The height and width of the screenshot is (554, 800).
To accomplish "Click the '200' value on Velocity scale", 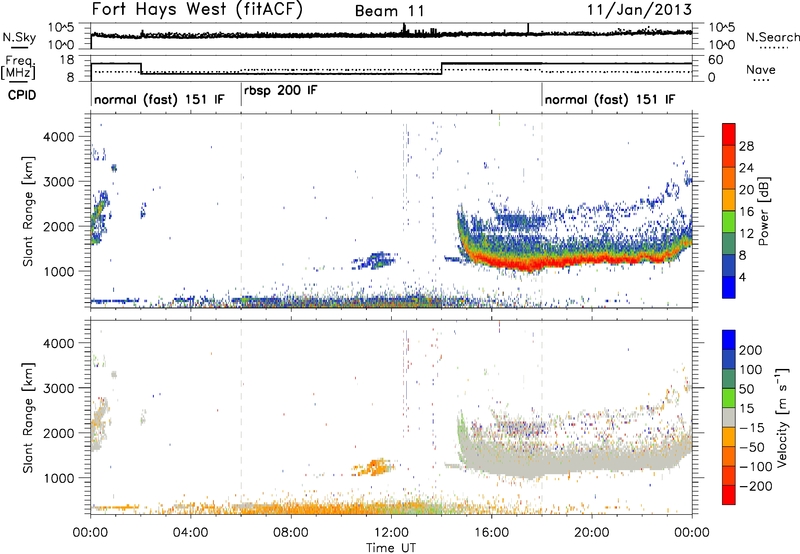I will [751, 350].
